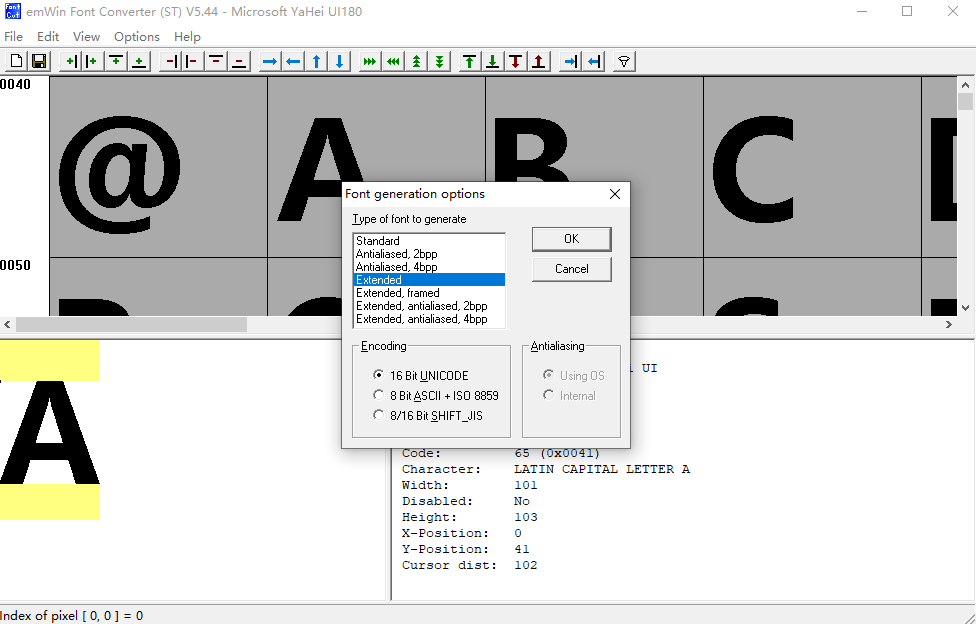Open the Help menu
976x624 pixels.
187,37
